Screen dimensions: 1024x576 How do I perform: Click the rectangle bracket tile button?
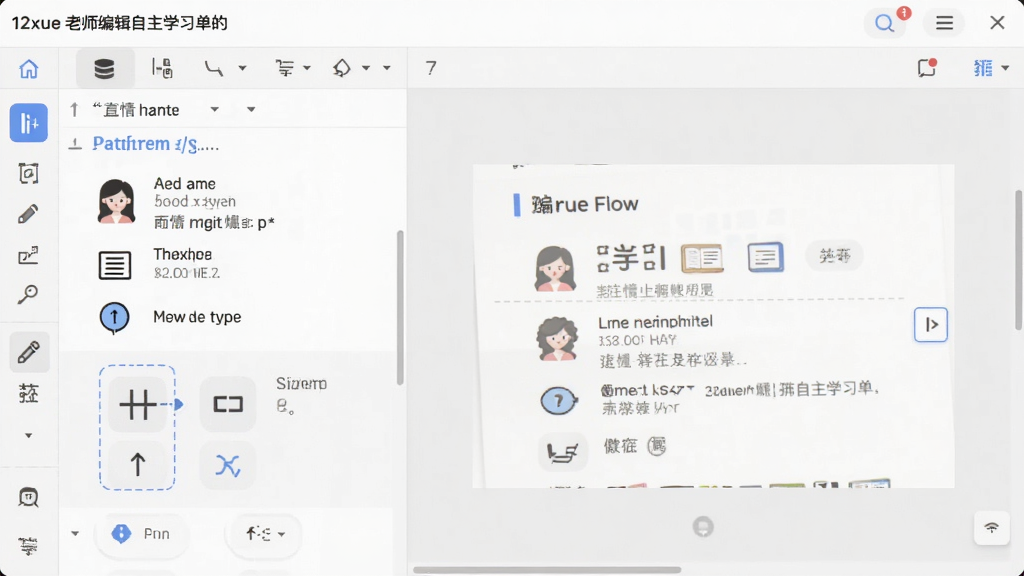[228, 404]
